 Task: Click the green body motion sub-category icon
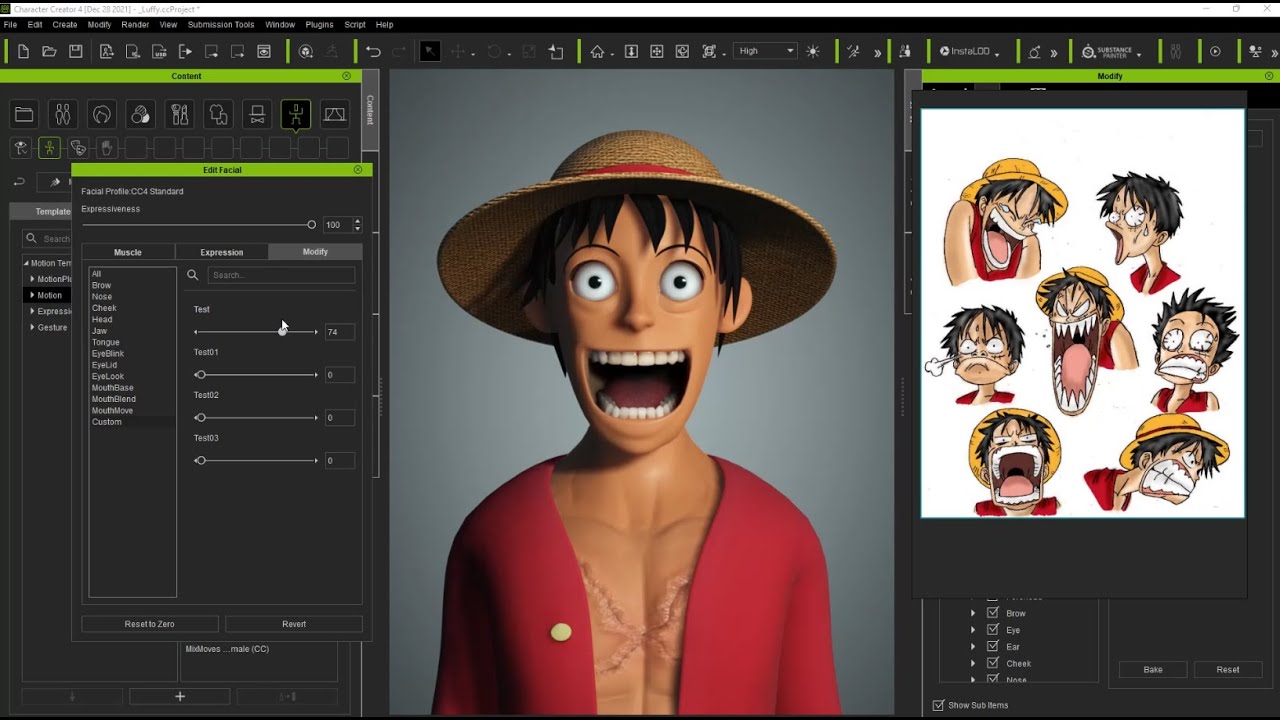[49, 148]
